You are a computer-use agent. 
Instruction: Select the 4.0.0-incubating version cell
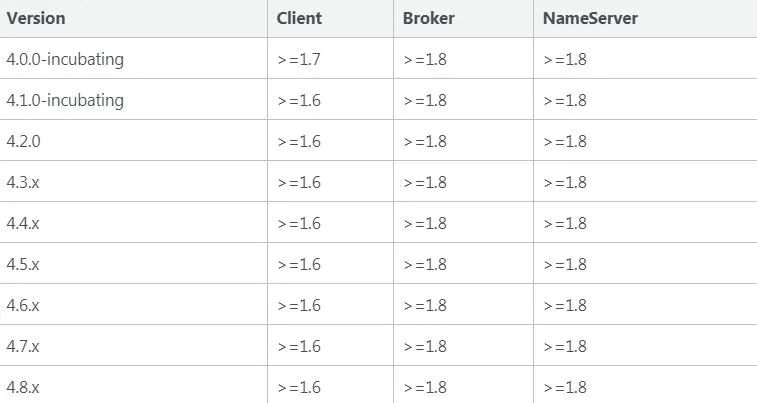point(65,59)
